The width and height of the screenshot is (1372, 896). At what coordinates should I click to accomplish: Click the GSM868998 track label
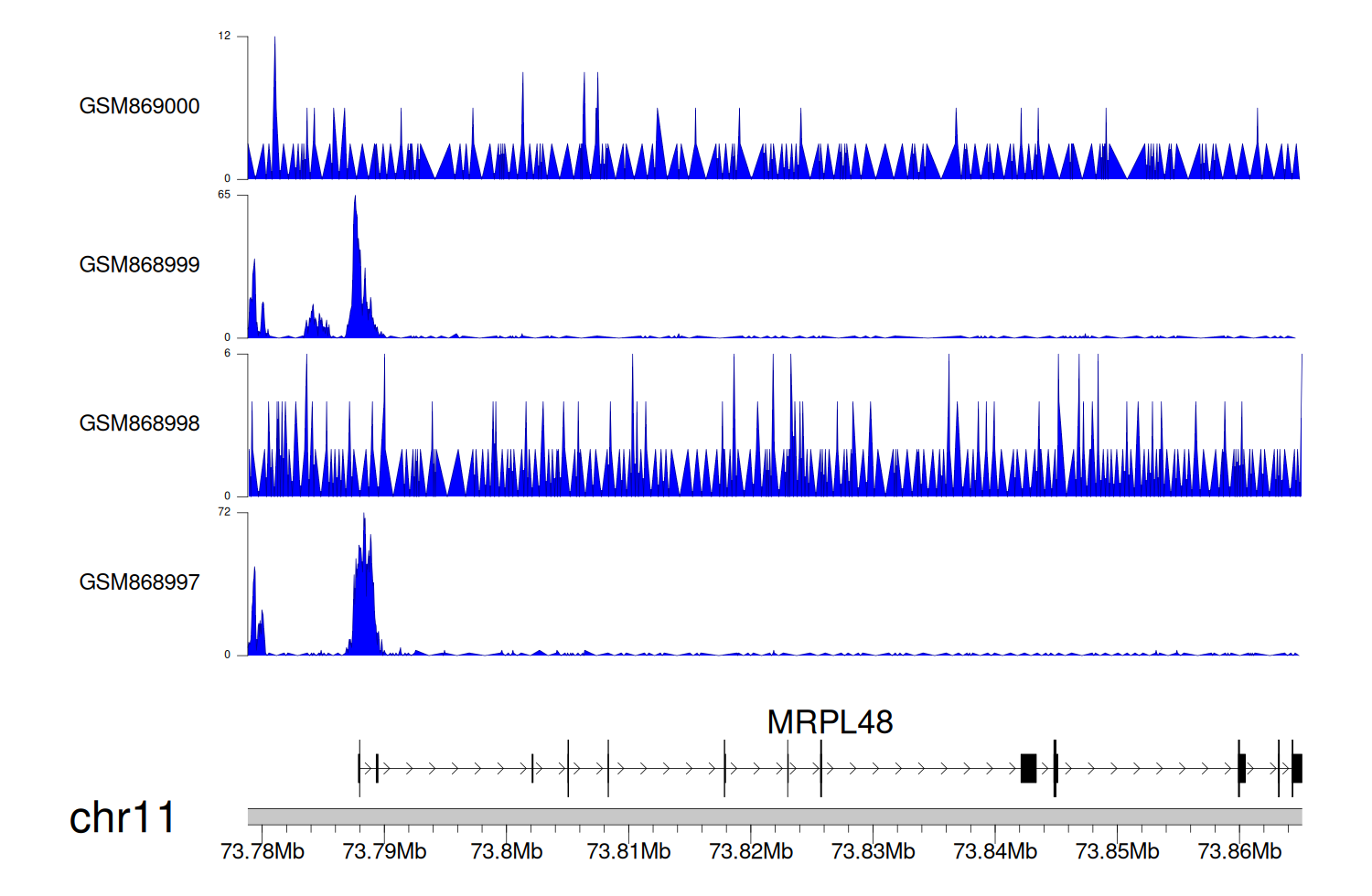139,423
